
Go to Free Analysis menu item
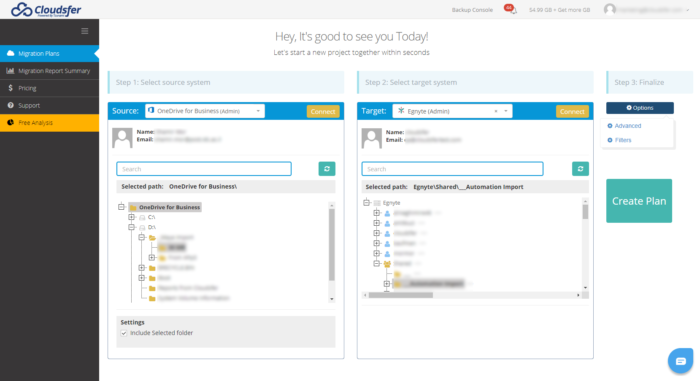(50, 122)
